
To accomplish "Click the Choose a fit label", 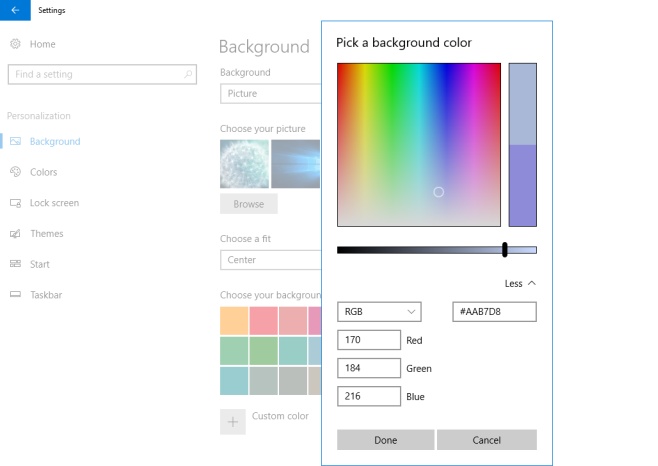I will [x=245, y=238].
